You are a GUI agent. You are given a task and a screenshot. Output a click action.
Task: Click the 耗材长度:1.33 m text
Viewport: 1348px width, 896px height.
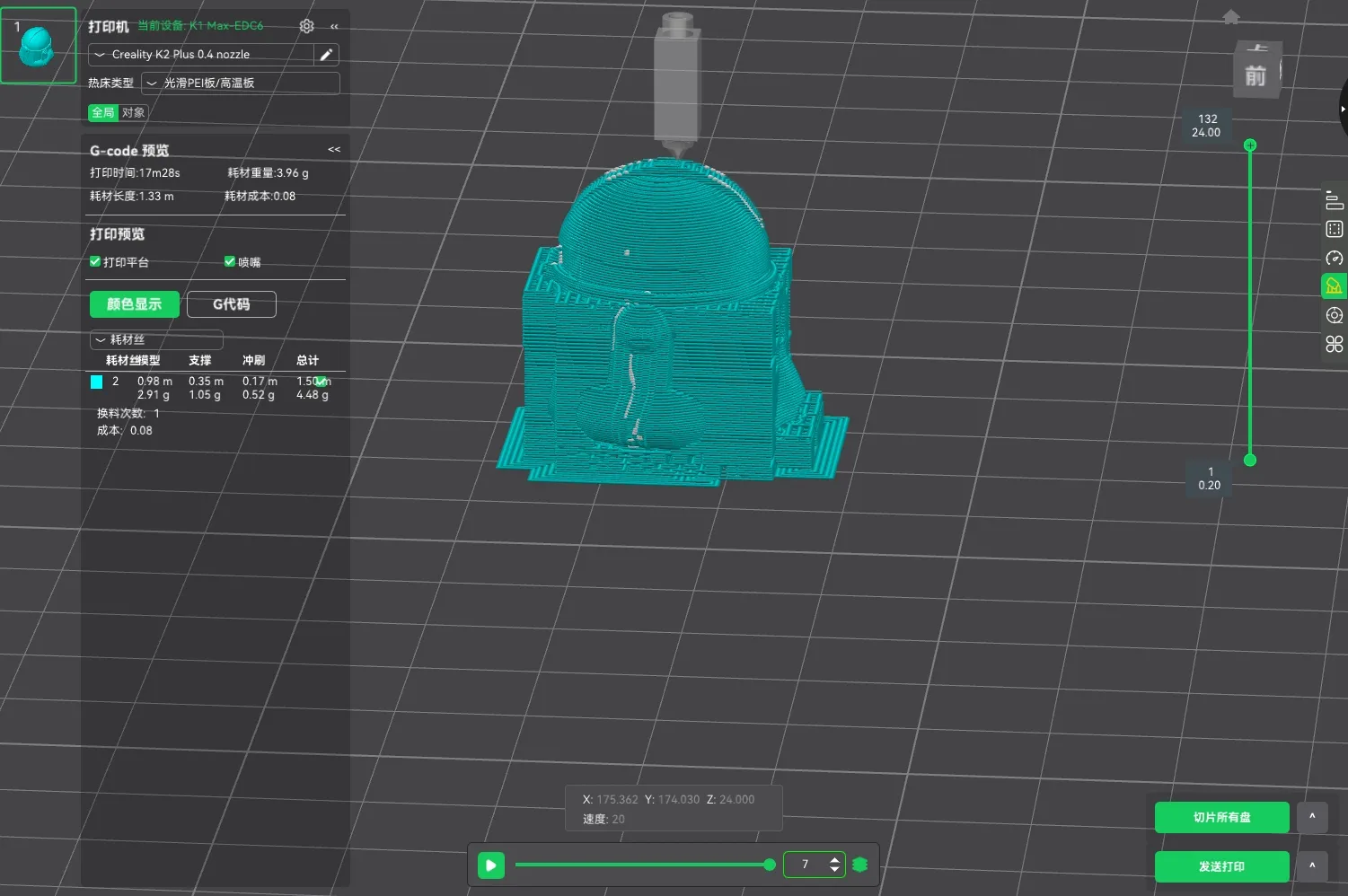coord(132,197)
